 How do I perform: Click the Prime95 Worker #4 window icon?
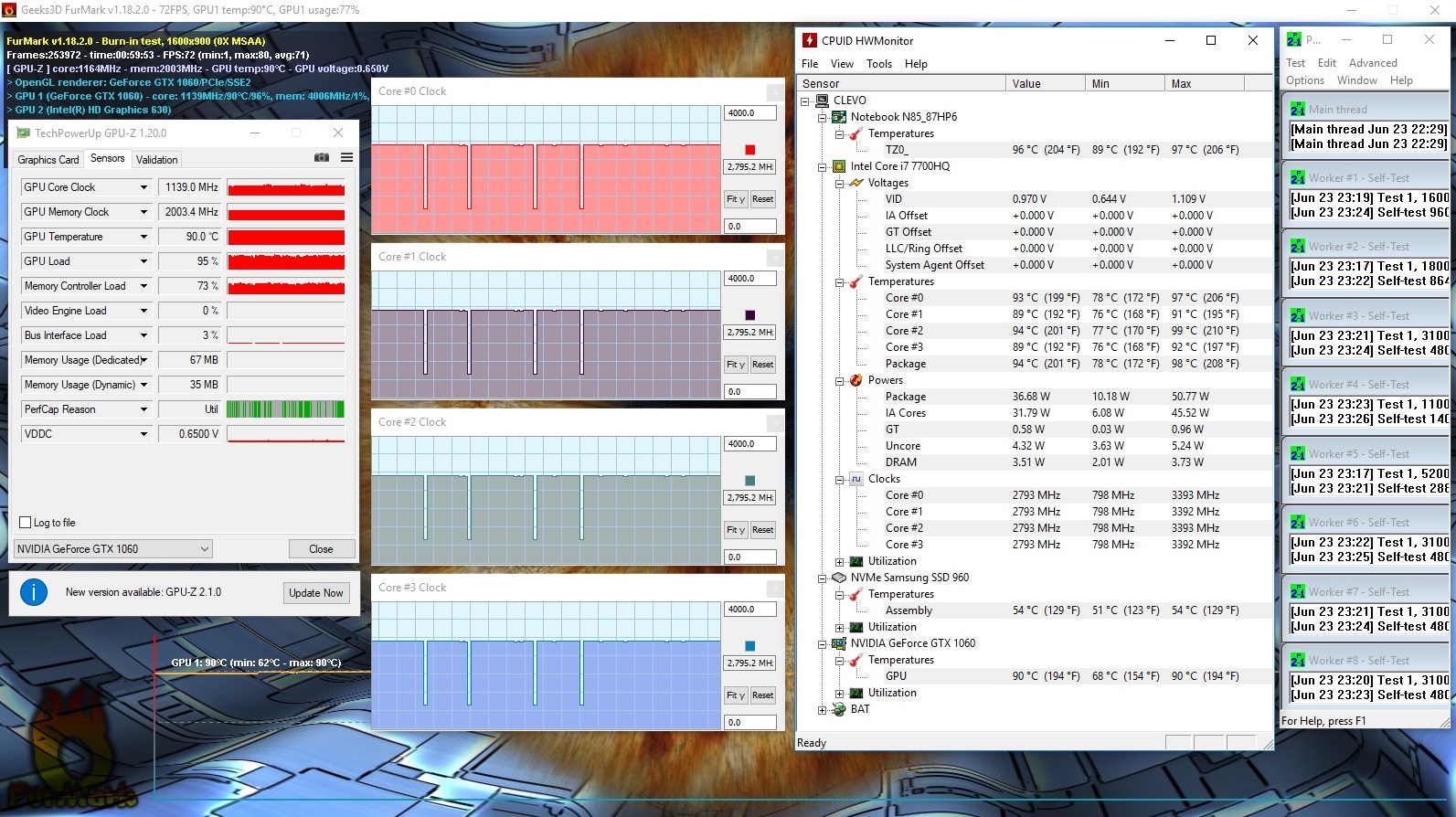click(1297, 384)
